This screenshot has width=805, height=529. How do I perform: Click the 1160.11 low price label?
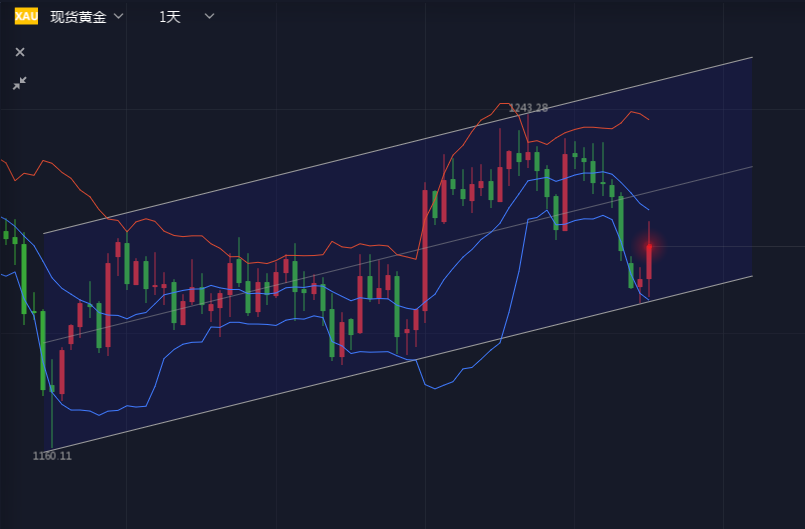[52, 456]
